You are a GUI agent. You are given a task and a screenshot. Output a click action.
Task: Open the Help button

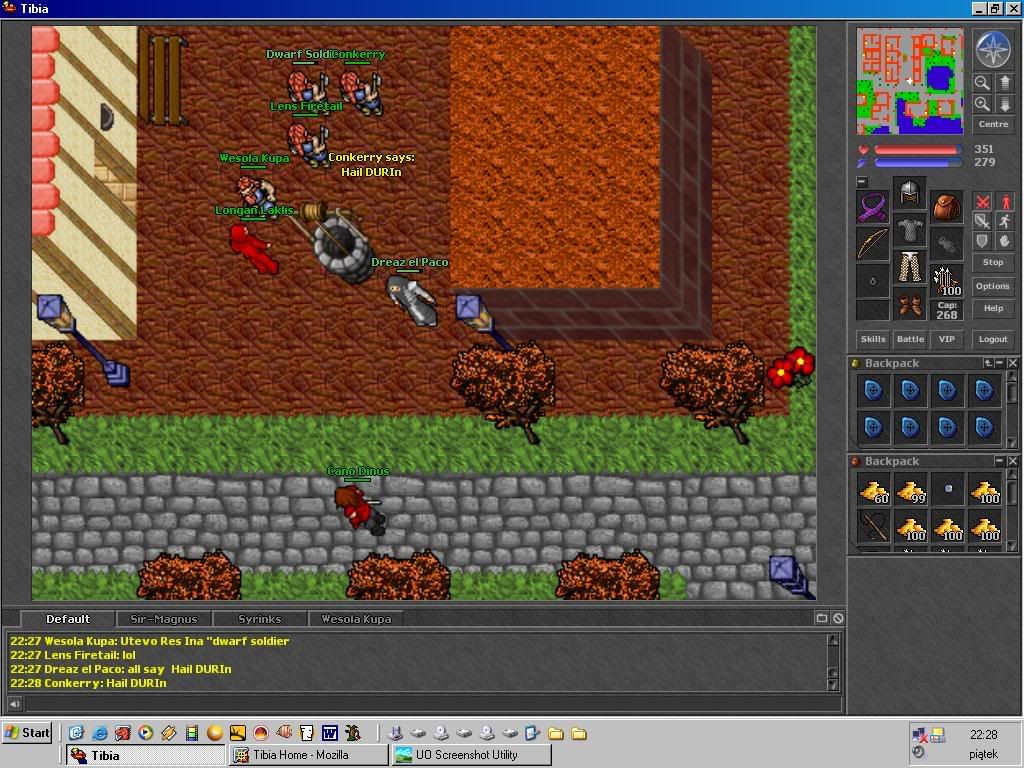click(x=993, y=308)
